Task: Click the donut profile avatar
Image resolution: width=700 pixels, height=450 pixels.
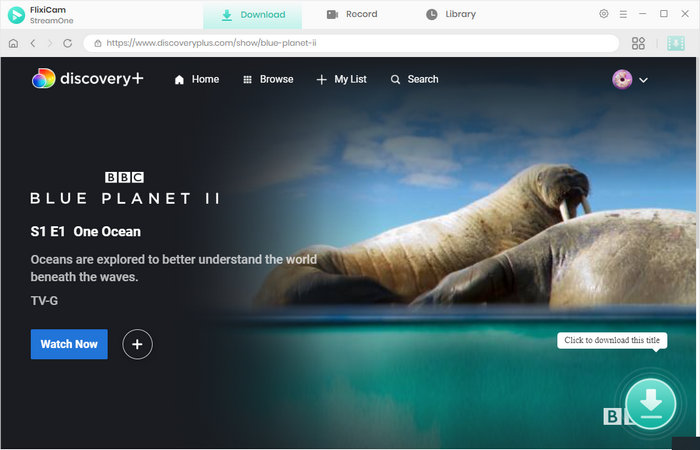Action: [x=622, y=80]
